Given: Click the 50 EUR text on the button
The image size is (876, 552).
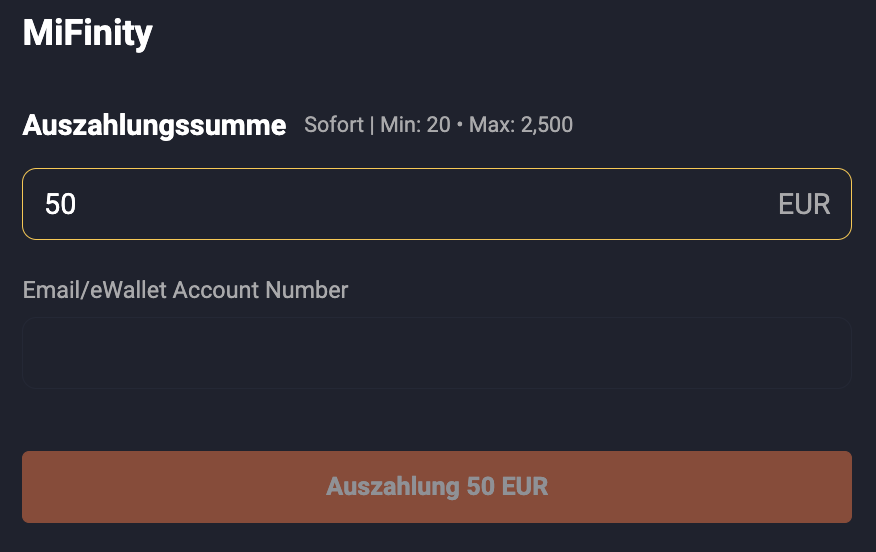Looking at the screenshot, I should [507, 487].
